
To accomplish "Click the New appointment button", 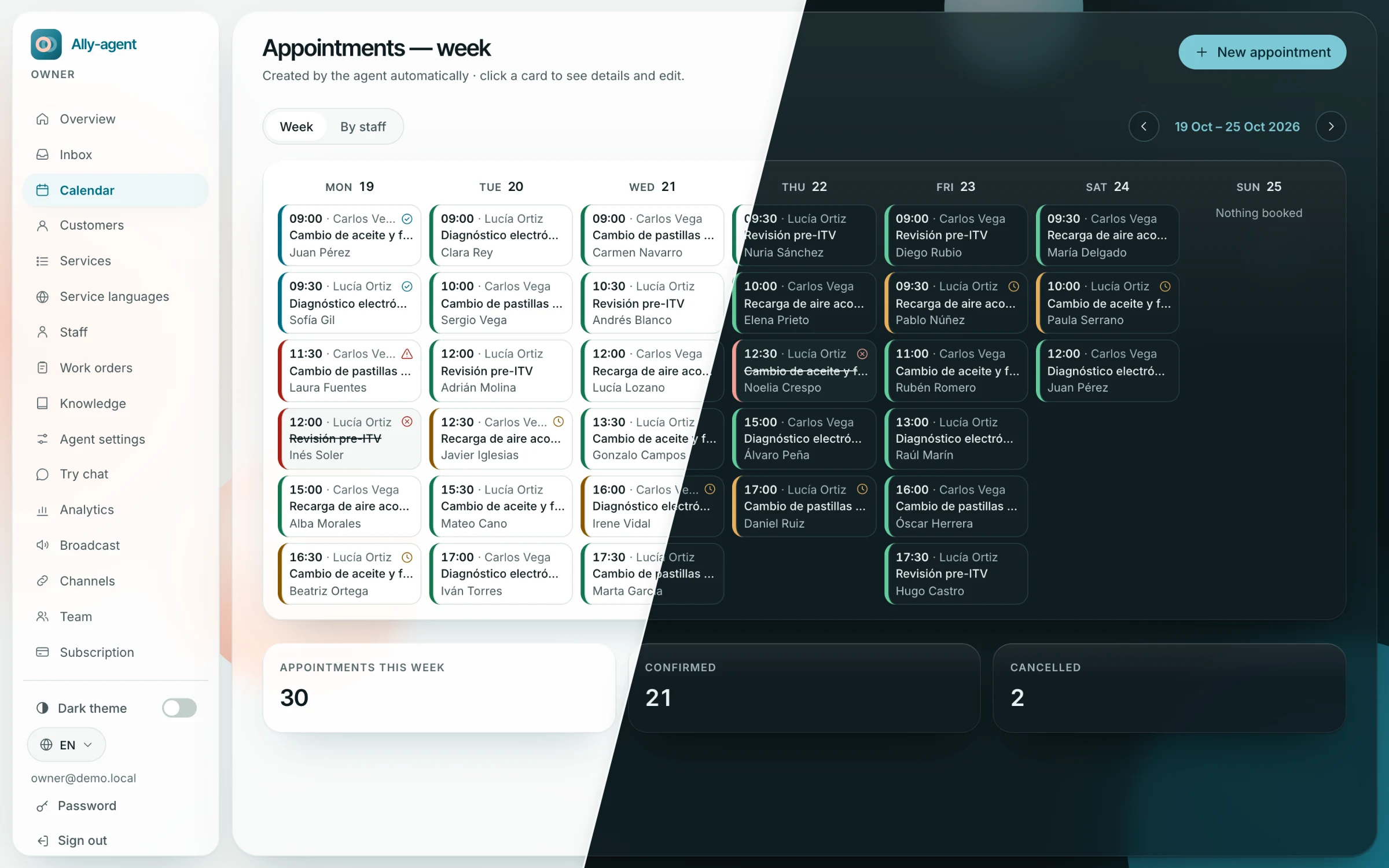I will click(1262, 52).
